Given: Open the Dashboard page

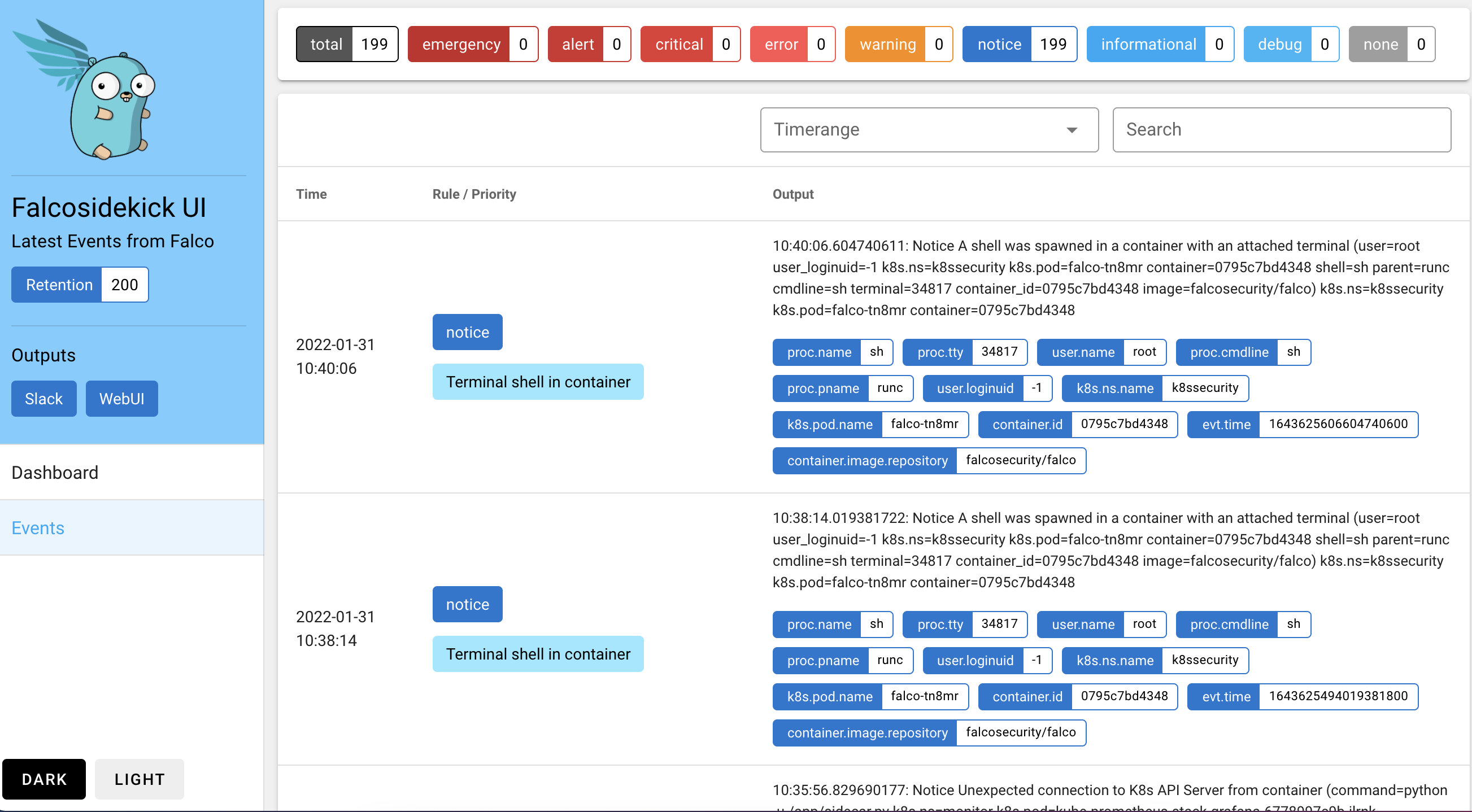Looking at the screenshot, I should tap(55, 473).
